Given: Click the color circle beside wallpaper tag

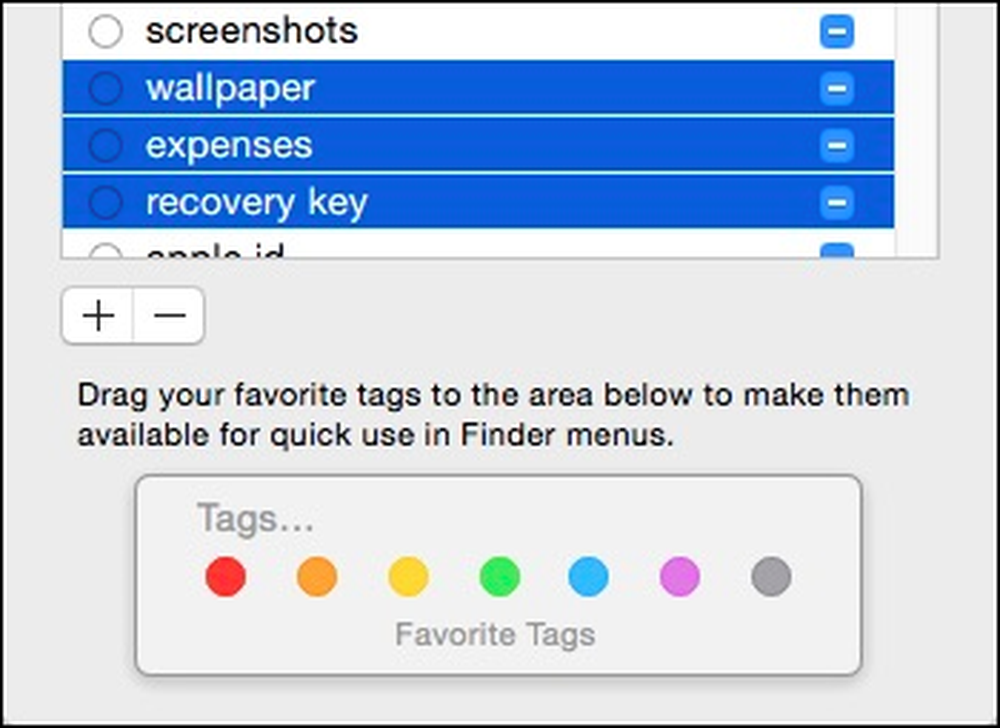Looking at the screenshot, I should point(106,88).
